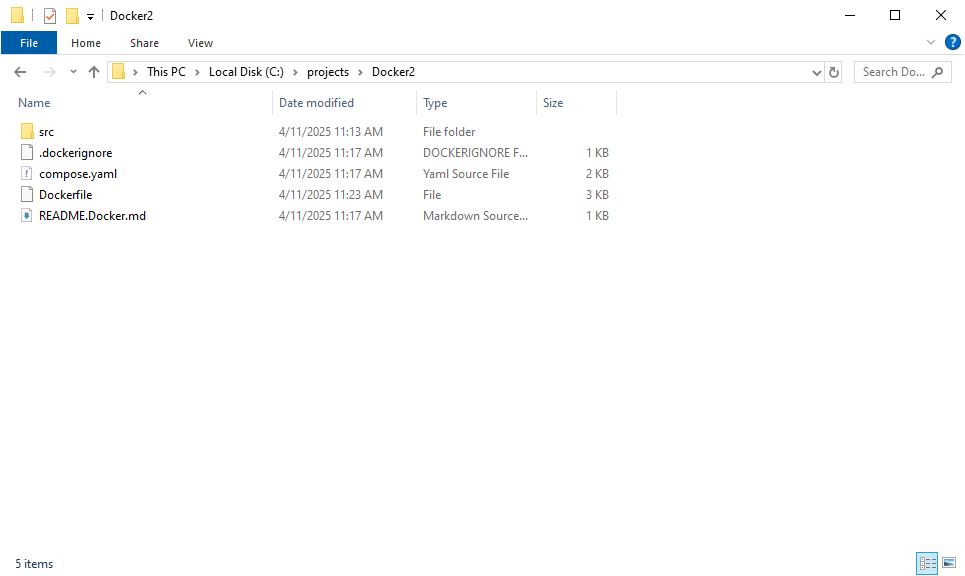Open the File ribbon tab

click(x=29, y=43)
